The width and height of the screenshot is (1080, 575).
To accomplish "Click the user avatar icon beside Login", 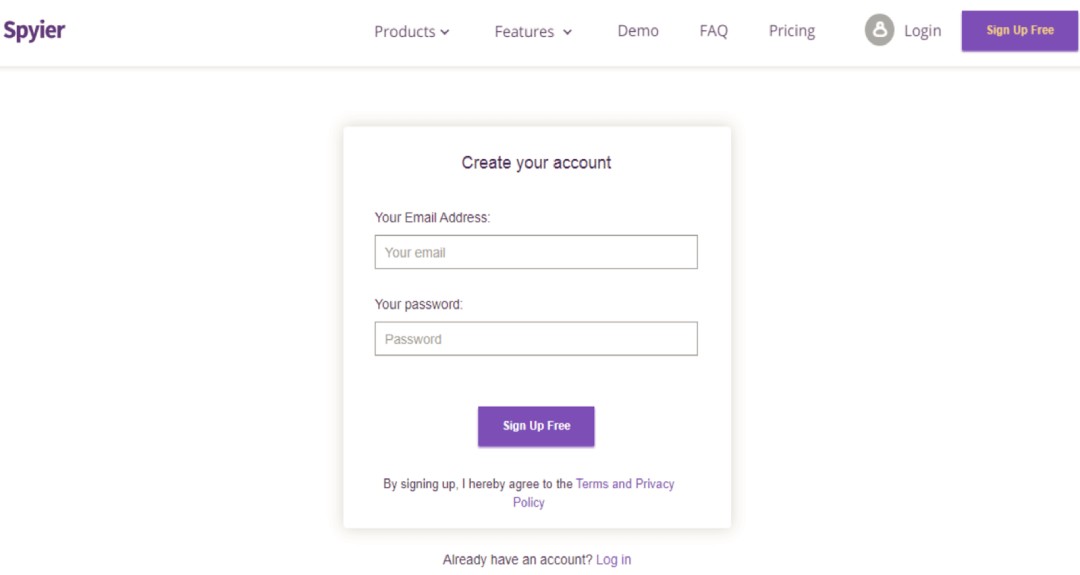I will (879, 30).
